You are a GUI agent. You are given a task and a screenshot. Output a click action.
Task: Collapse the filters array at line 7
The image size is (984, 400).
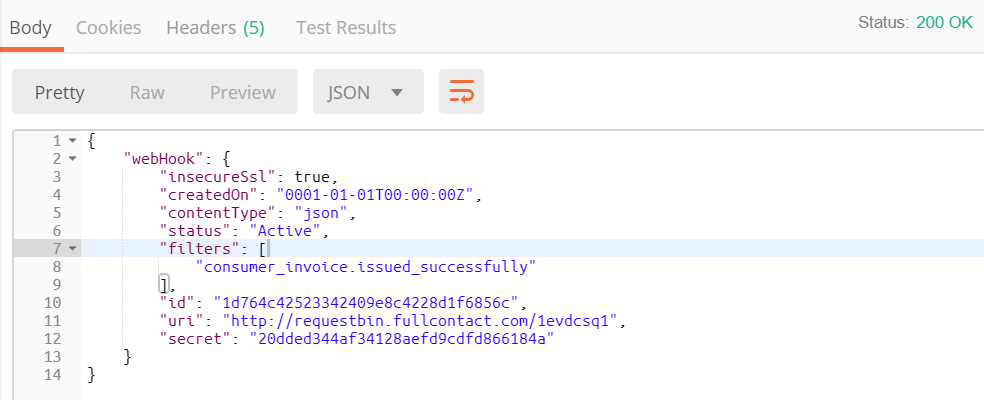pyautogui.click(x=72, y=248)
